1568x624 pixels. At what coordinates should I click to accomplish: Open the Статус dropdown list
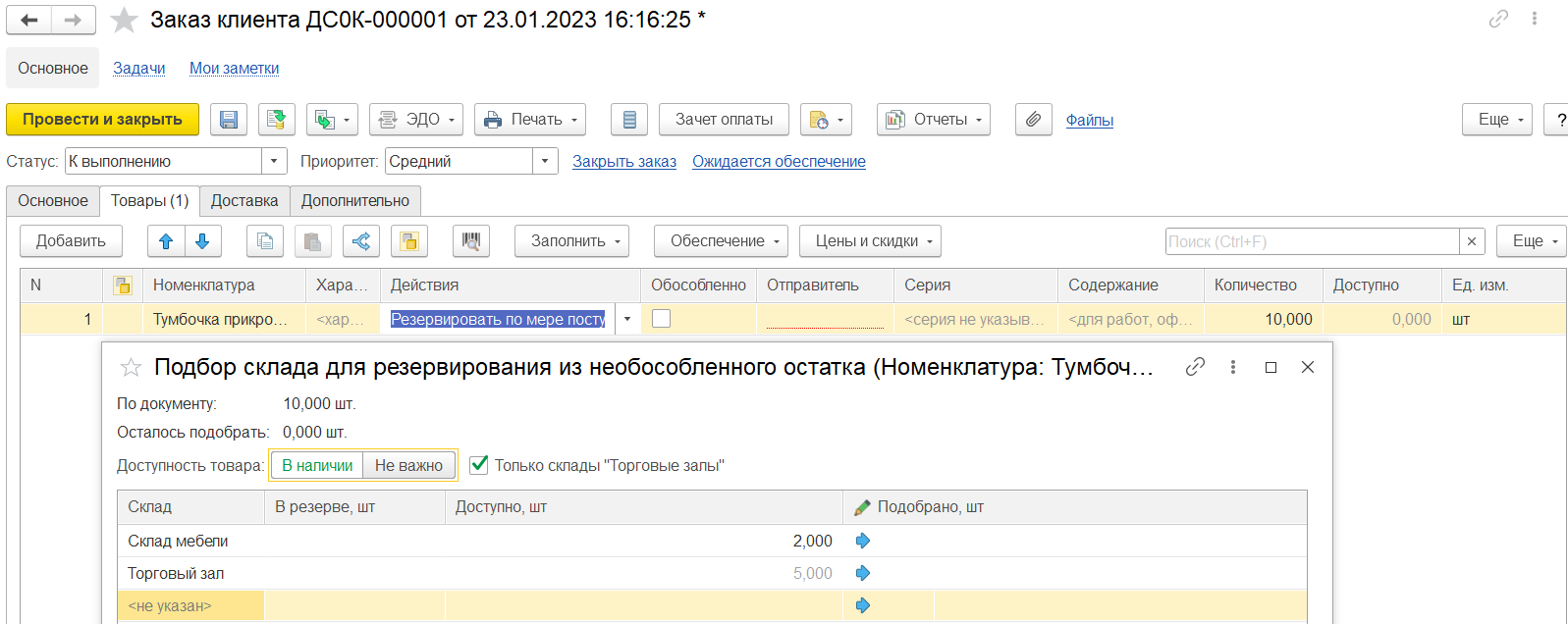274,161
